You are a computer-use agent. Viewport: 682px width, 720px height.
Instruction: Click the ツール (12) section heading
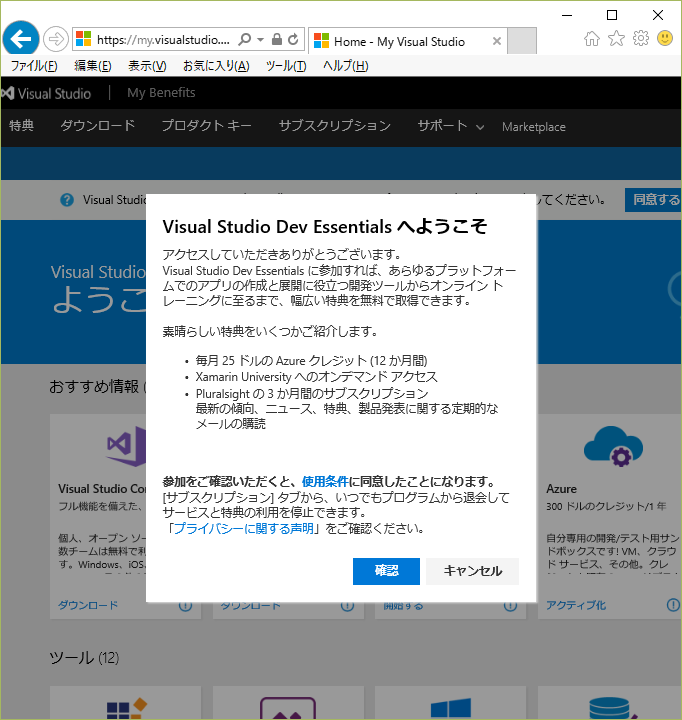point(84,658)
